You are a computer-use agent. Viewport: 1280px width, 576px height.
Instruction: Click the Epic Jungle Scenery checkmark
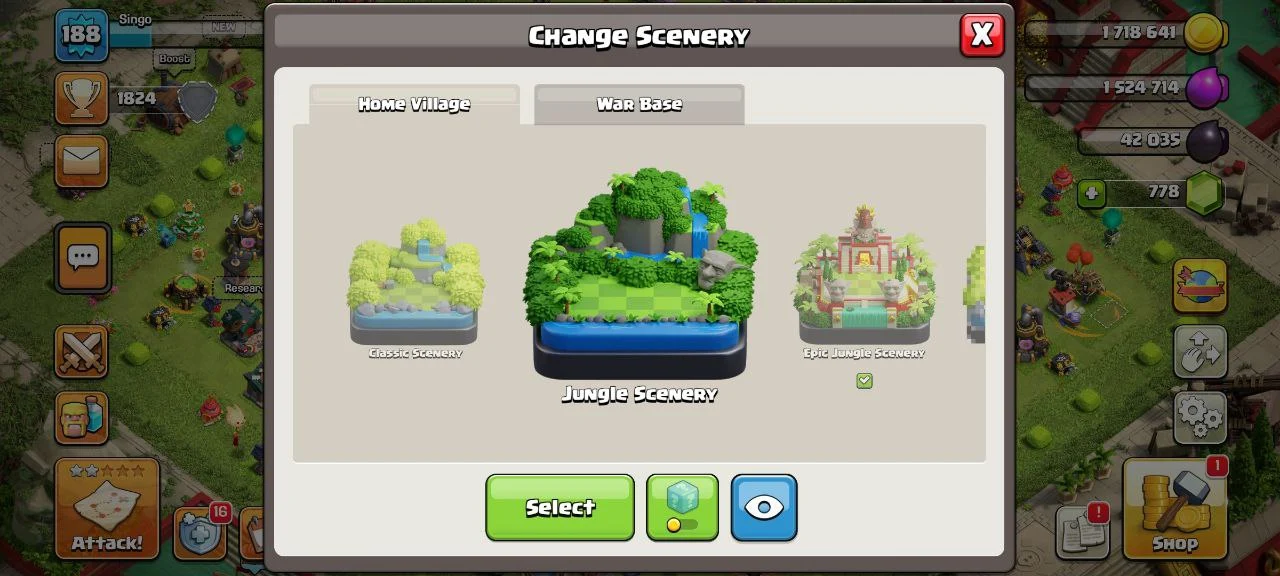[x=864, y=381]
